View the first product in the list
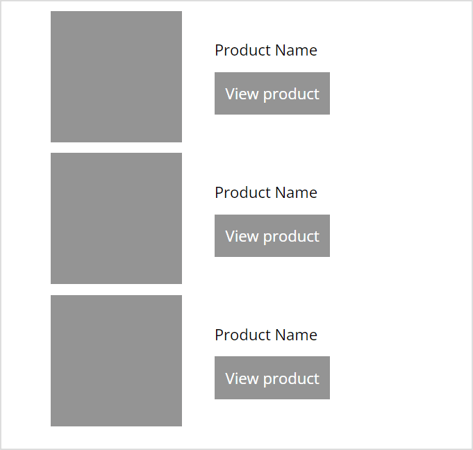This screenshot has width=473, height=450. (x=272, y=93)
